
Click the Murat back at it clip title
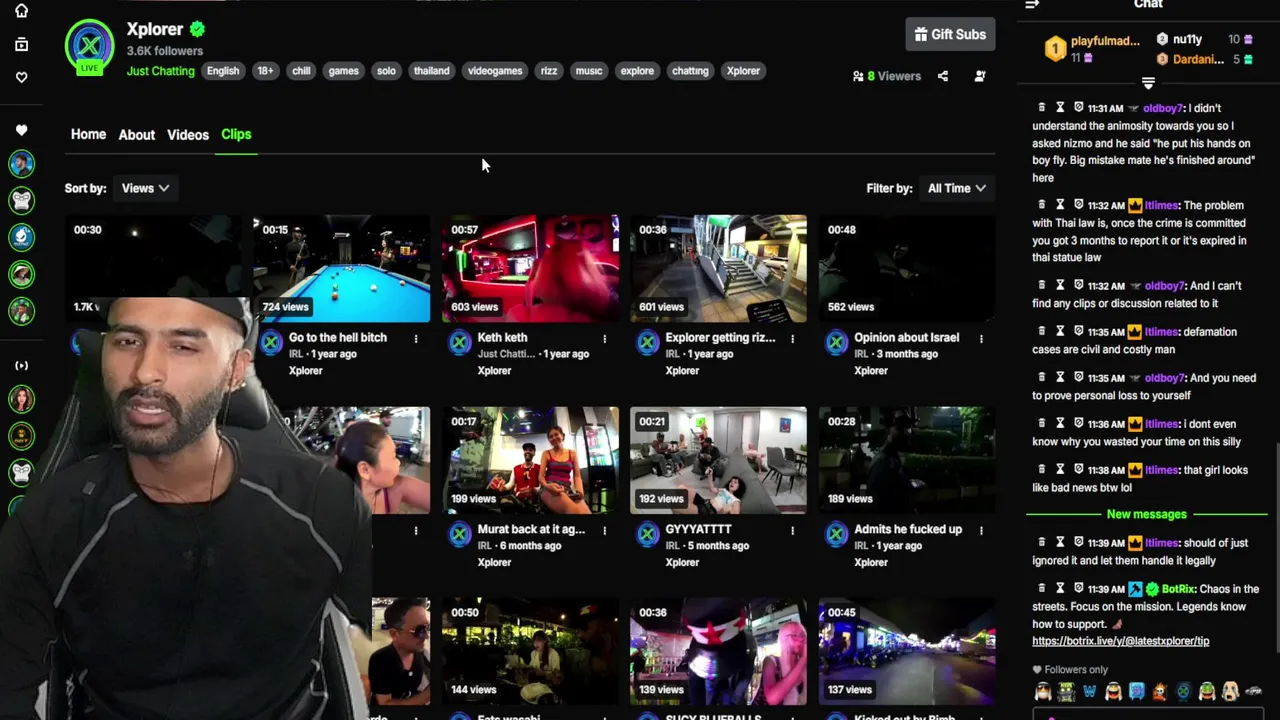coord(531,529)
